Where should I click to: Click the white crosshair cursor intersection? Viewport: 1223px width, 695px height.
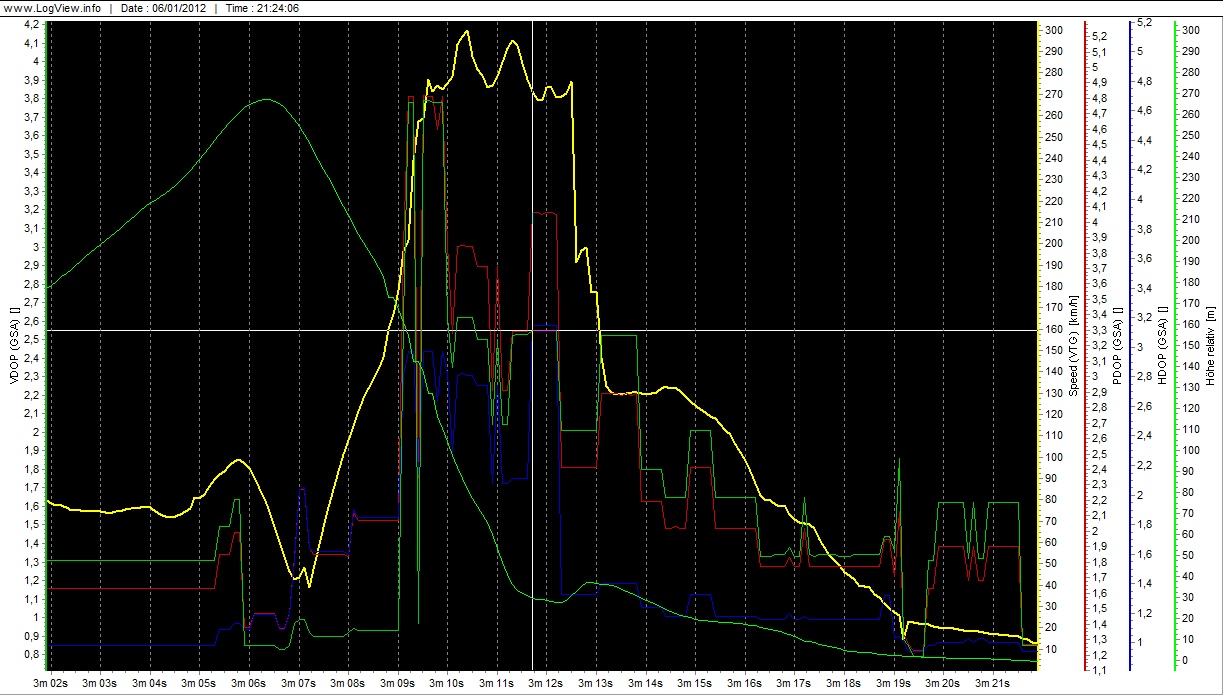pyautogui.click(x=532, y=330)
